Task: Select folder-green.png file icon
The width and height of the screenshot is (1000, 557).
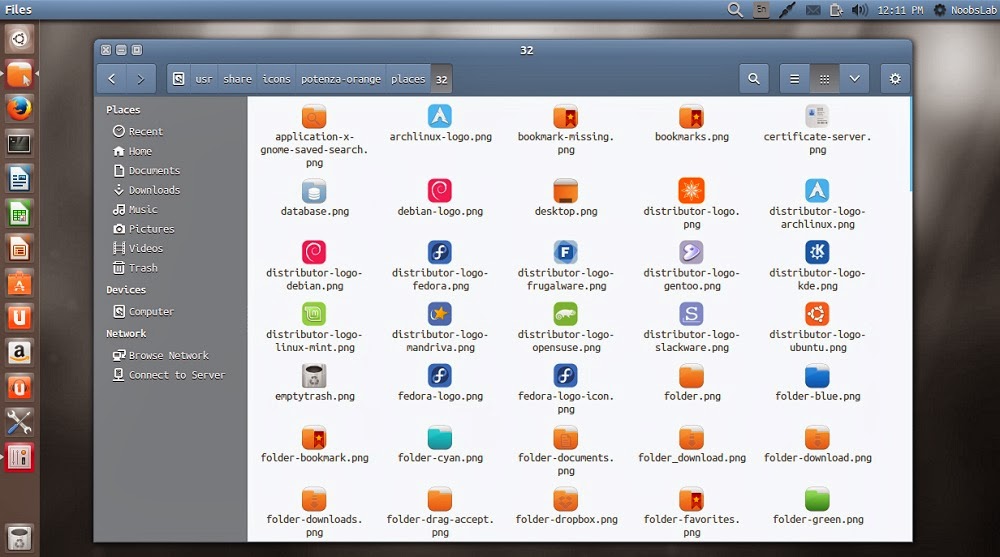Action: (817, 500)
